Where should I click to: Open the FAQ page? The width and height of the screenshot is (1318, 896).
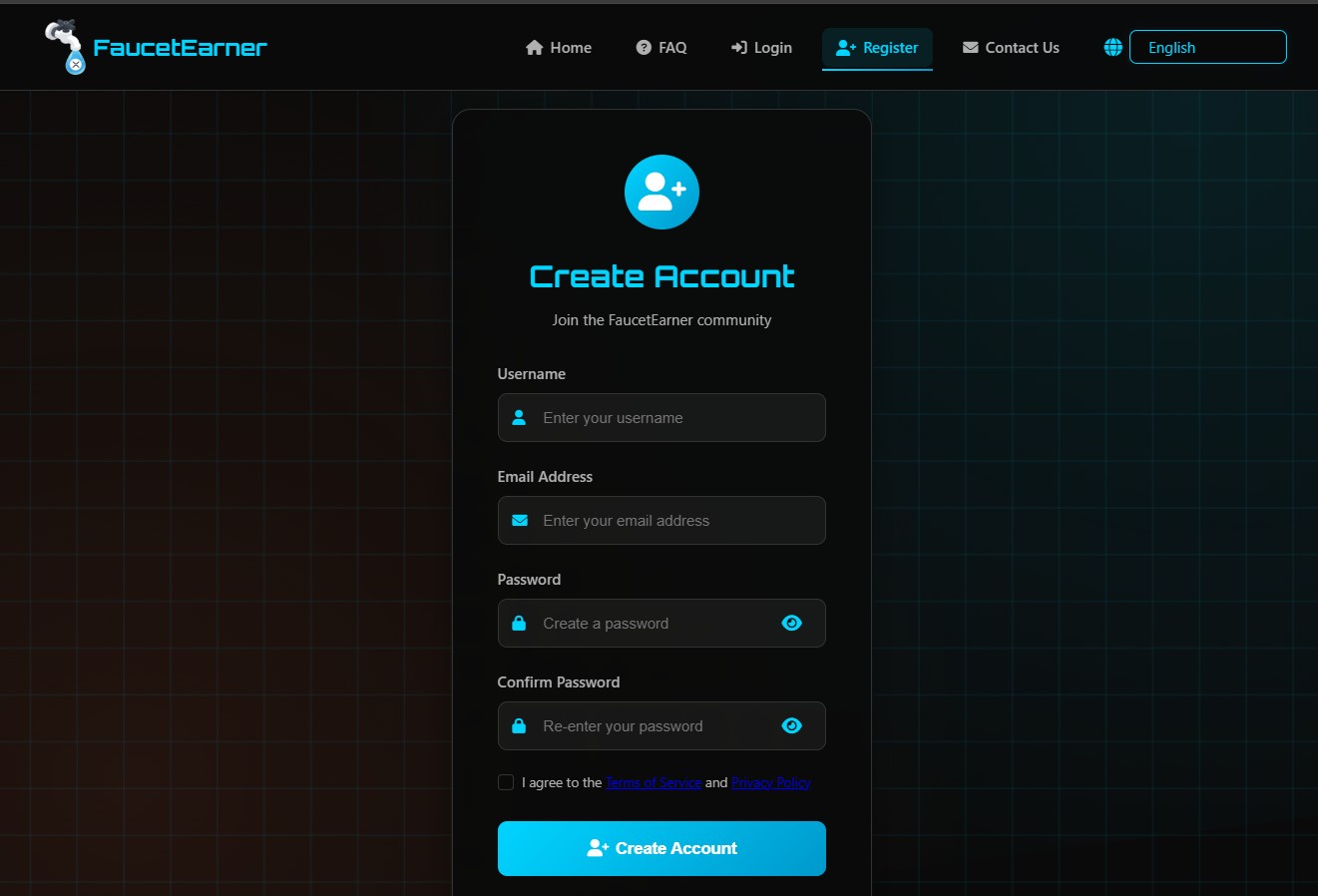(x=661, y=48)
